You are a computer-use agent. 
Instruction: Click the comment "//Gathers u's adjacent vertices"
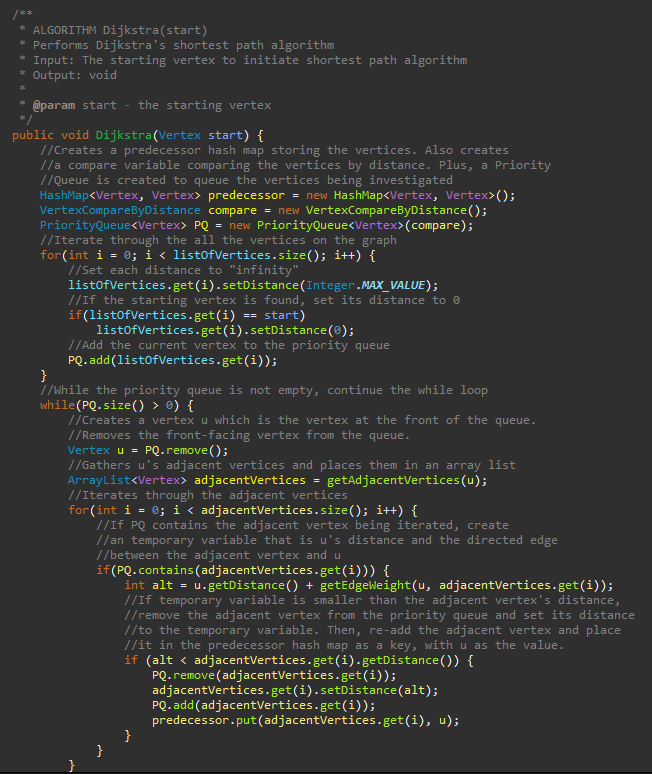tap(292, 465)
